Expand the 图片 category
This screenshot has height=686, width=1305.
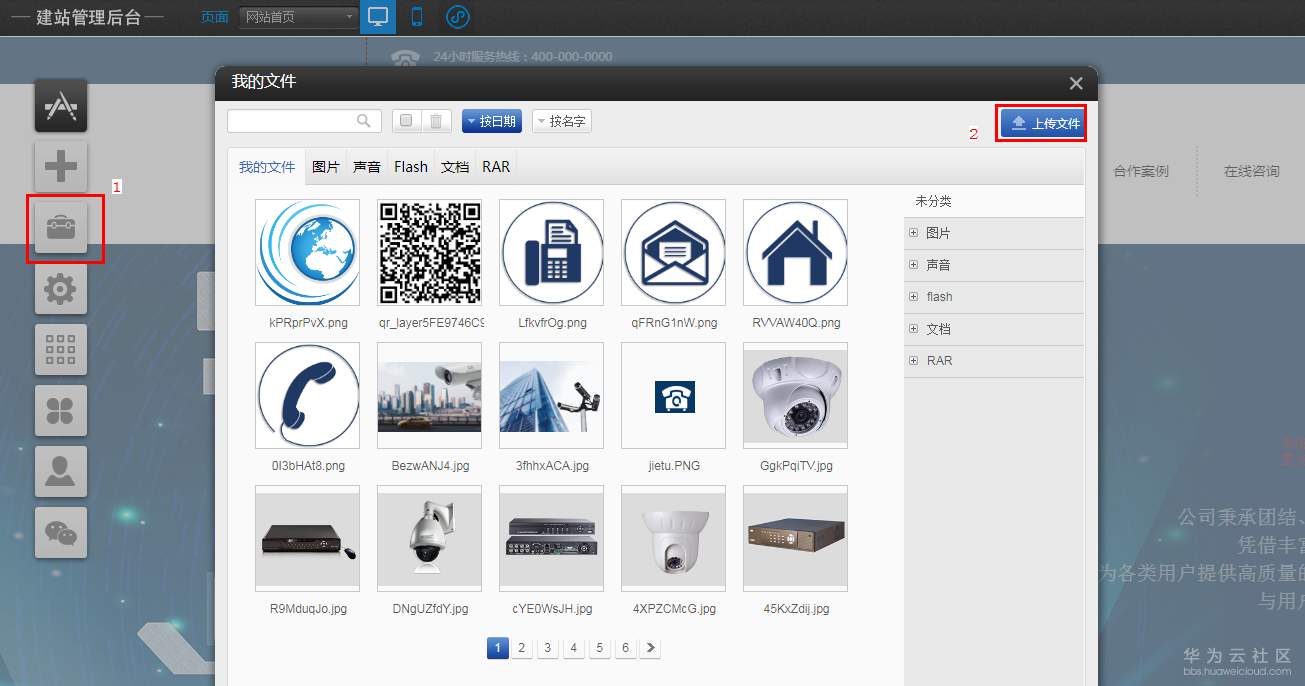click(x=913, y=233)
